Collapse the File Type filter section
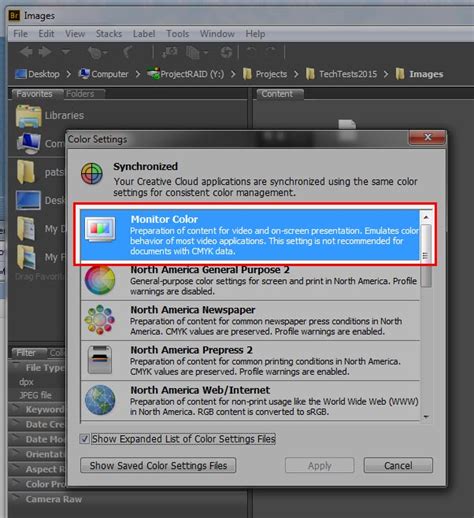This screenshot has width=474, height=518. coord(15,367)
